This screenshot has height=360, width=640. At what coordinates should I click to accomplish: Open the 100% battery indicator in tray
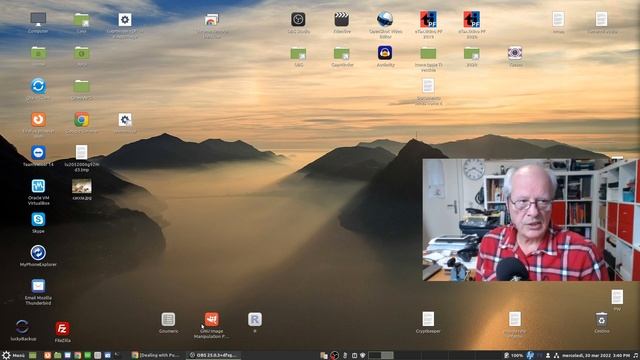513,356
